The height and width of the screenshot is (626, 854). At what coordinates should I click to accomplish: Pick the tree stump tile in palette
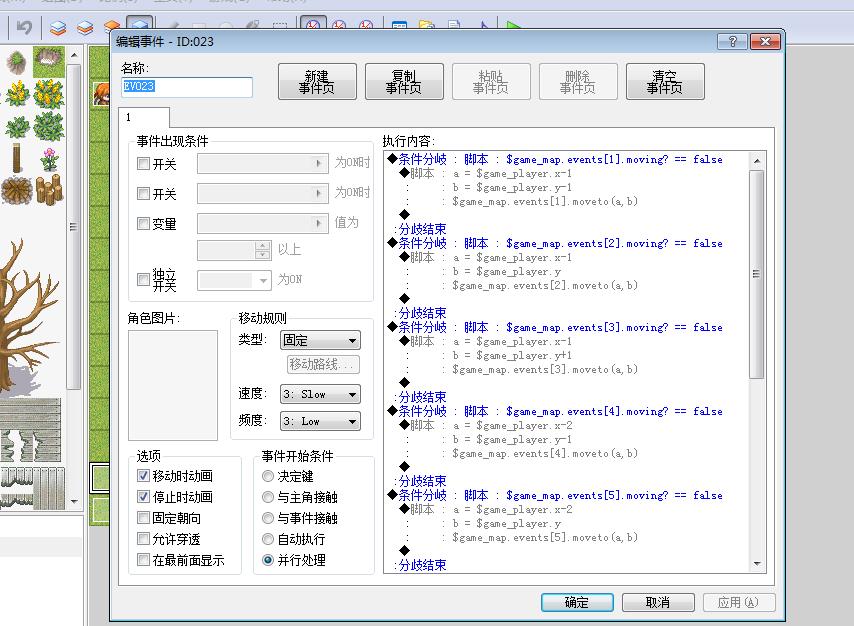pos(17,191)
